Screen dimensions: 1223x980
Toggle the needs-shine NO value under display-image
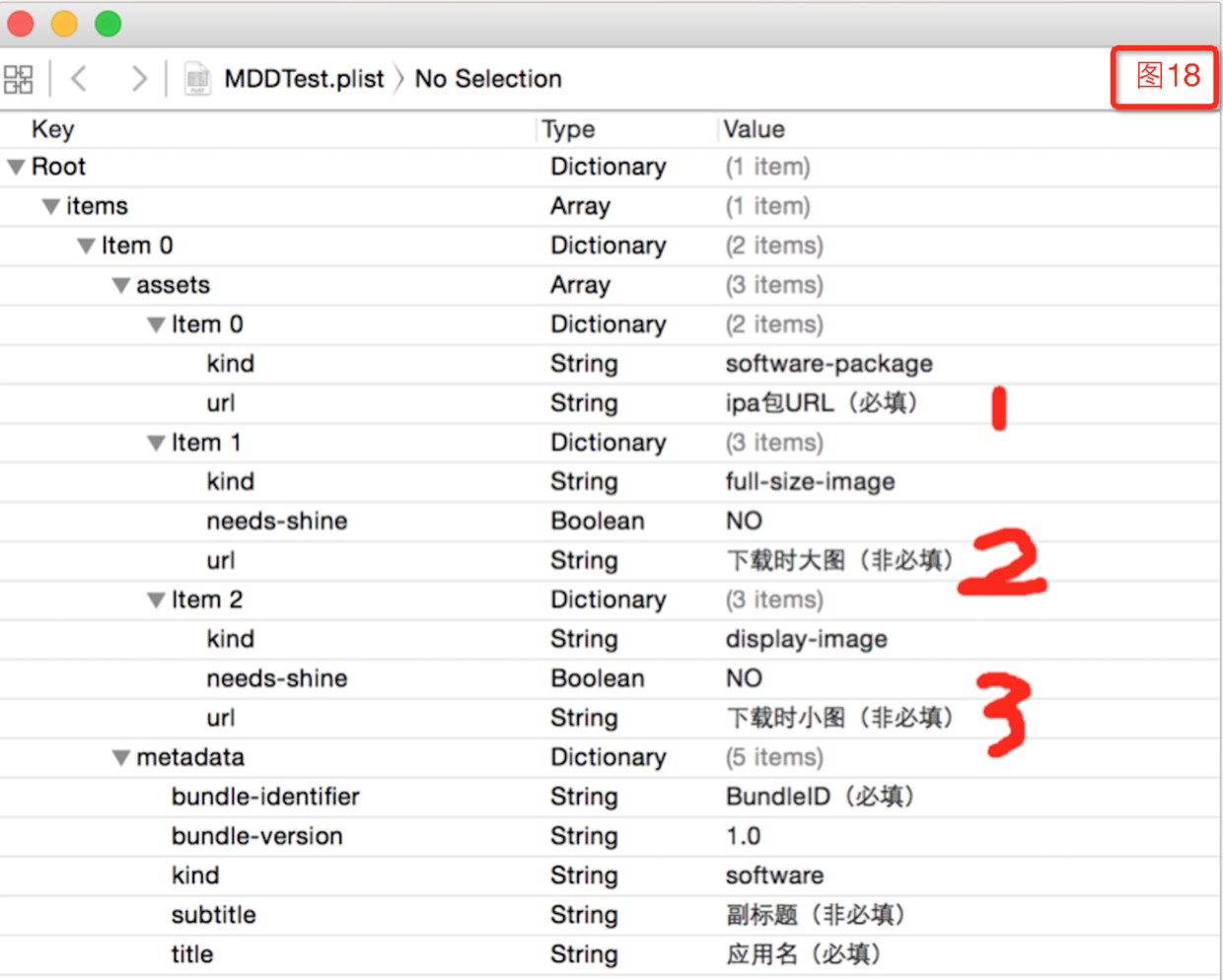pos(744,678)
